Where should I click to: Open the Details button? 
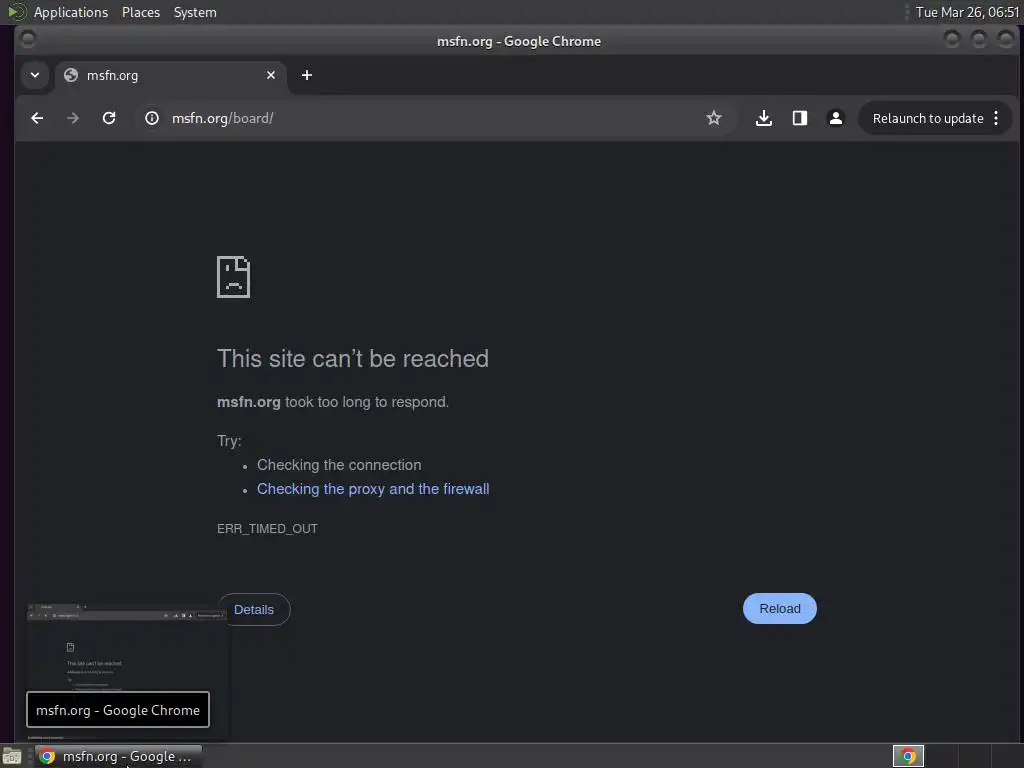coord(254,609)
